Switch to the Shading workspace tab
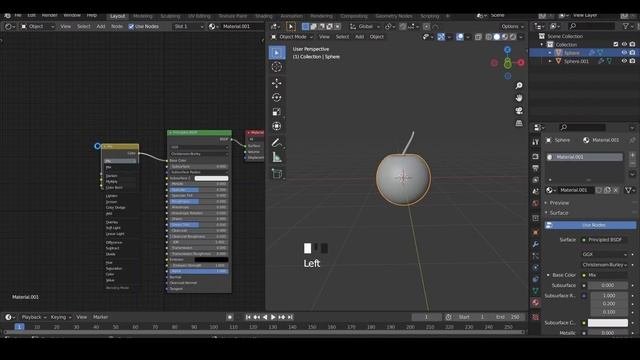The height and width of the screenshot is (360, 640). [264, 16]
